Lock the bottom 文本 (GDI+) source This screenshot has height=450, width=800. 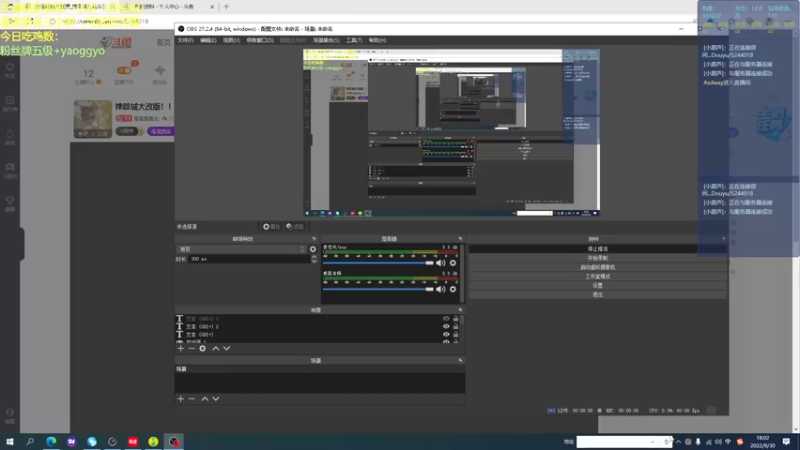coord(456,335)
